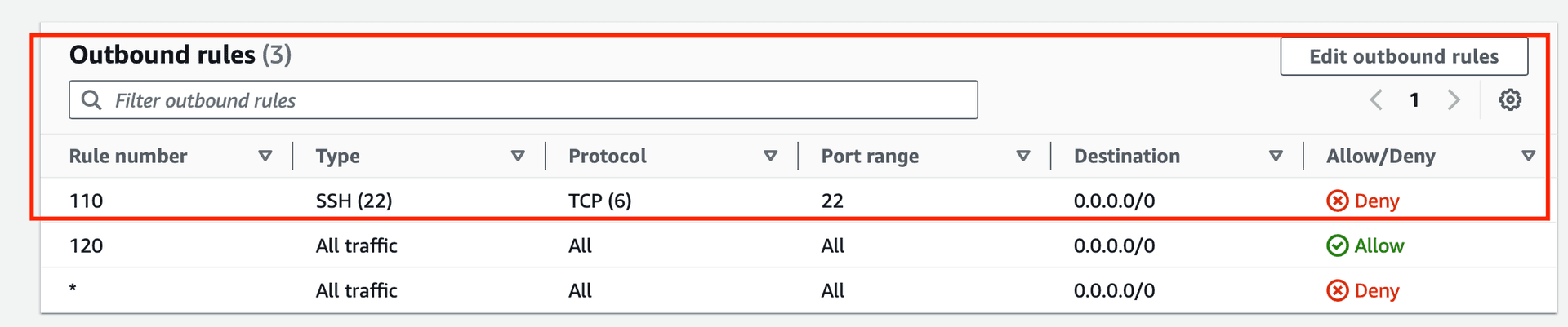Sort by Type column arrow

click(x=518, y=156)
